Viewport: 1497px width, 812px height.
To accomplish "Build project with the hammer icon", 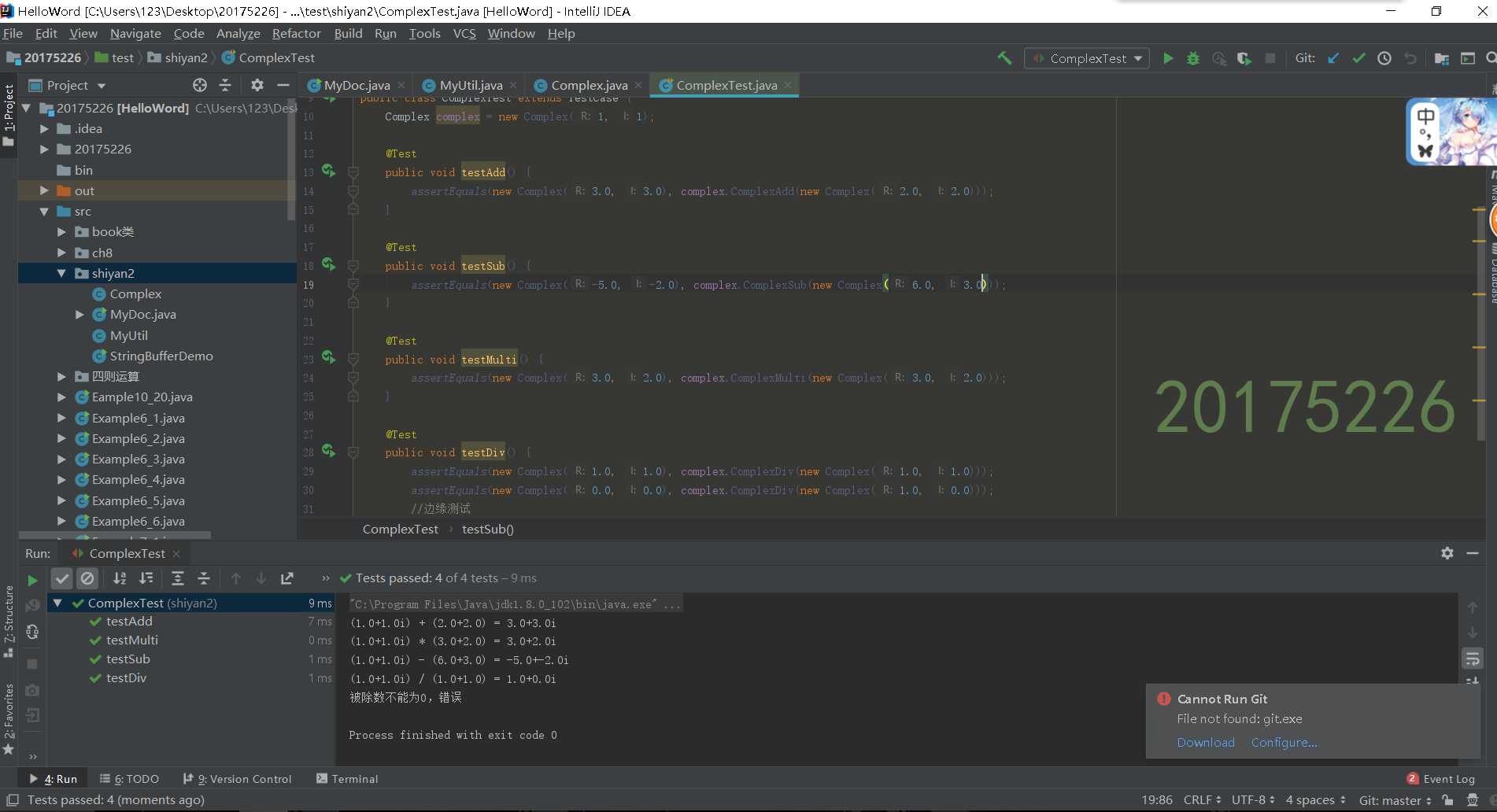I will pyautogui.click(x=1004, y=58).
